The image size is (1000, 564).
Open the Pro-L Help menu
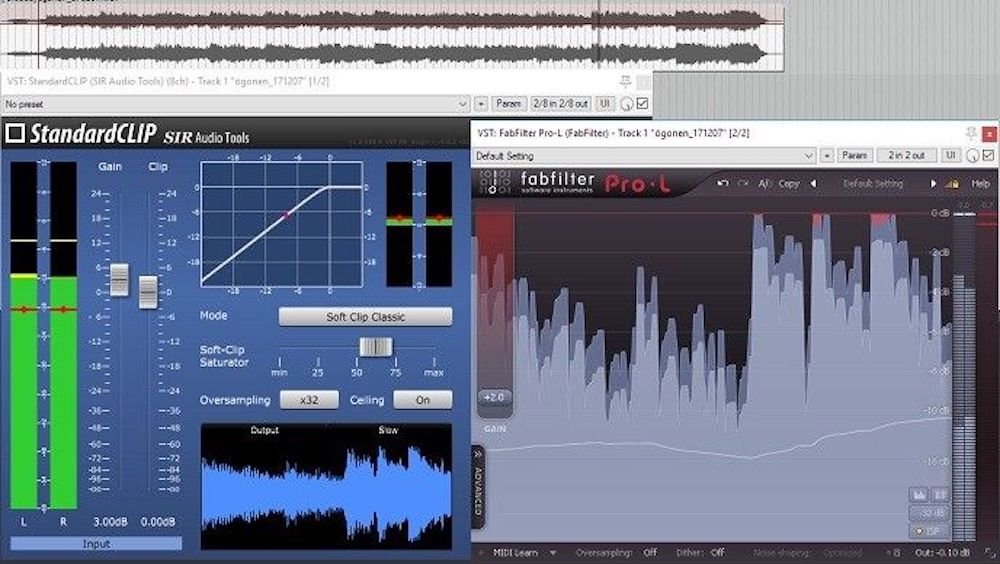(980, 184)
